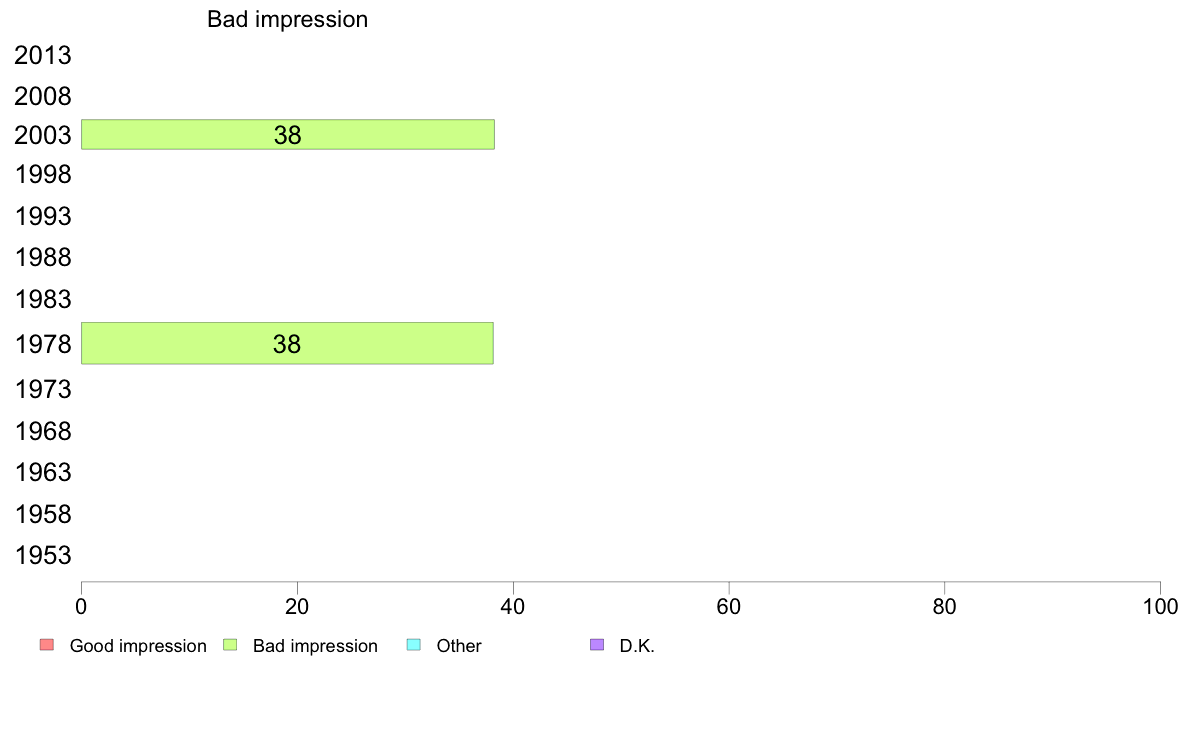Image resolution: width=1188 pixels, height=736 pixels.
Task: Click the 2013 year label
Action: click(43, 55)
